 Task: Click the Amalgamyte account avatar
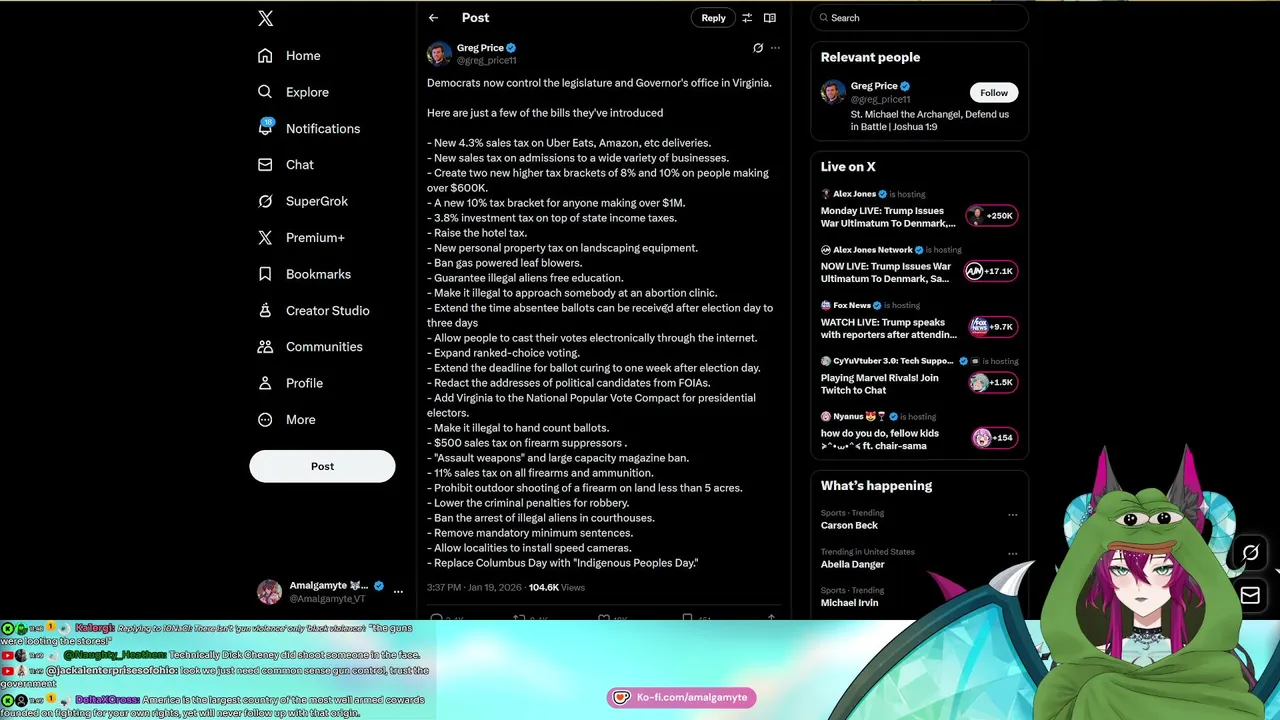[x=269, y=592]
